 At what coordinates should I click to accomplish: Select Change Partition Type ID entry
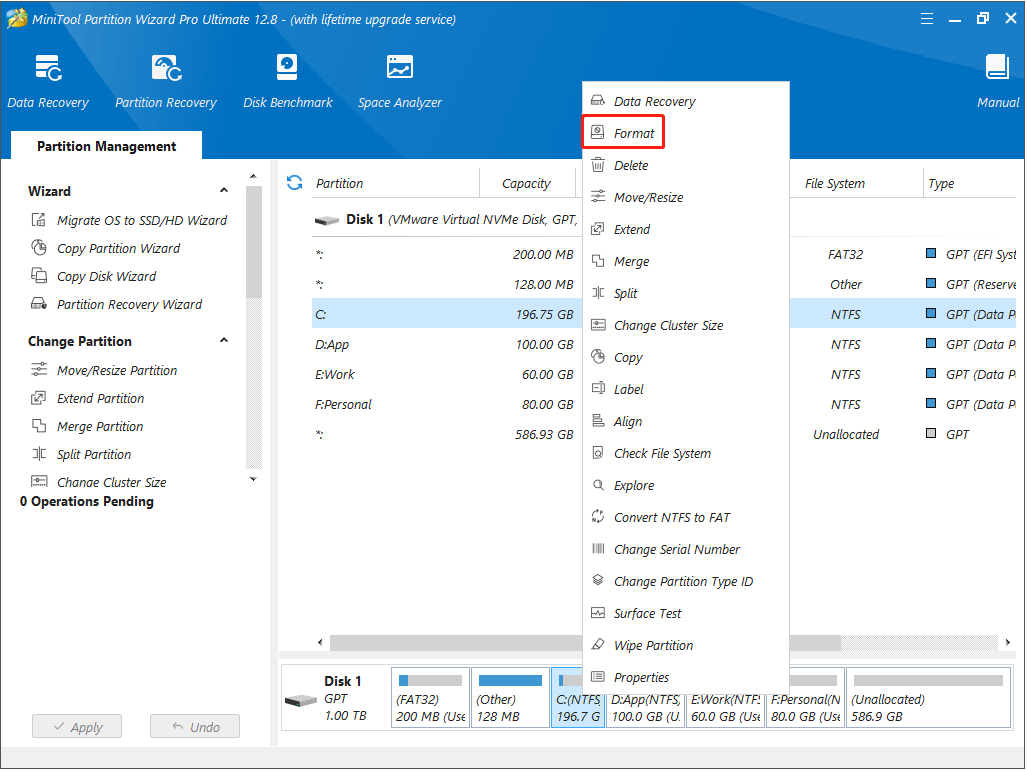686,581
